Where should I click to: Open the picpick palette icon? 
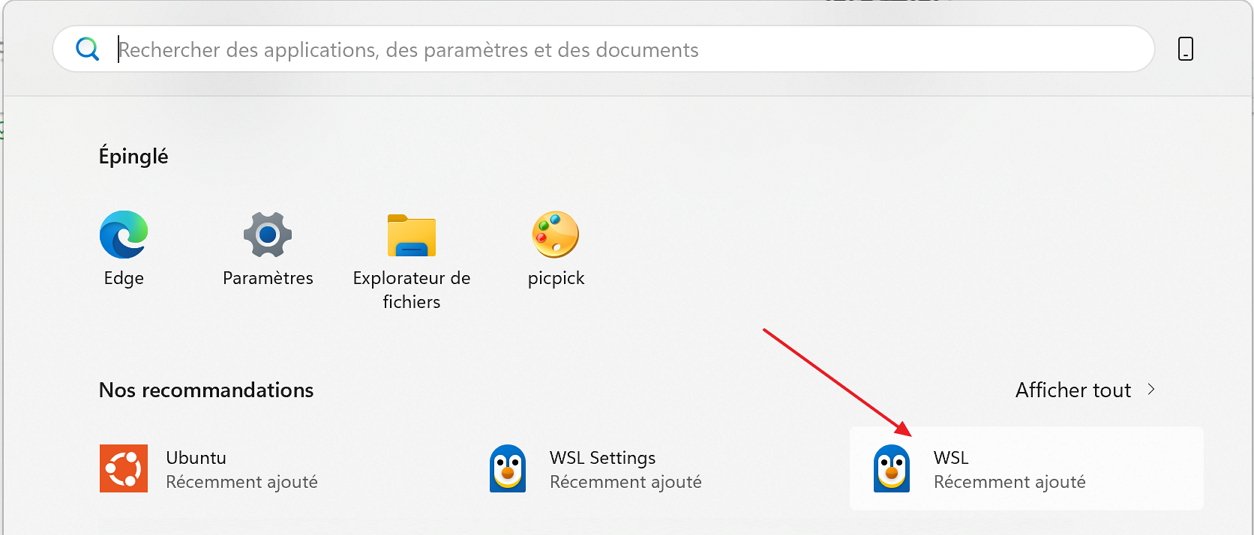tap(555, 235)
